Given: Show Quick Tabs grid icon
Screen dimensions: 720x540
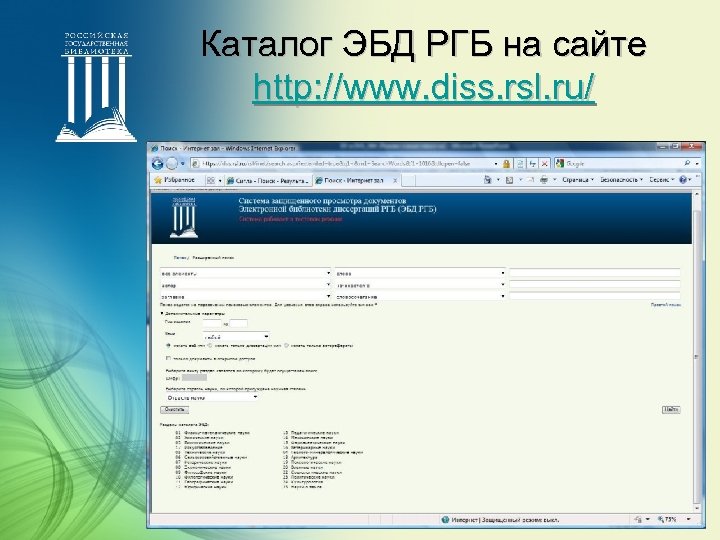Looking at the screenshot, I should coord(211,180).
